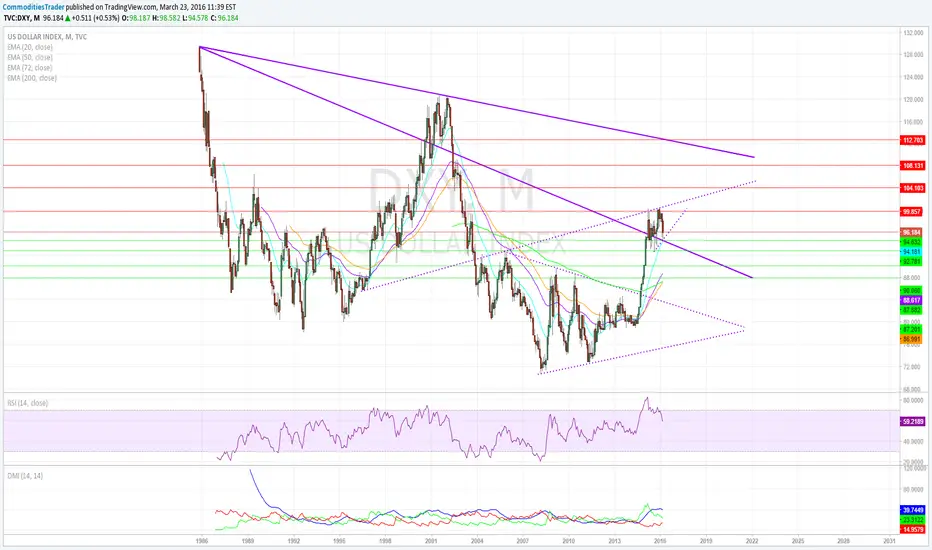932x550 pixels.
Task: Click the 2001 year on time axis
Action: pos(431,541)
